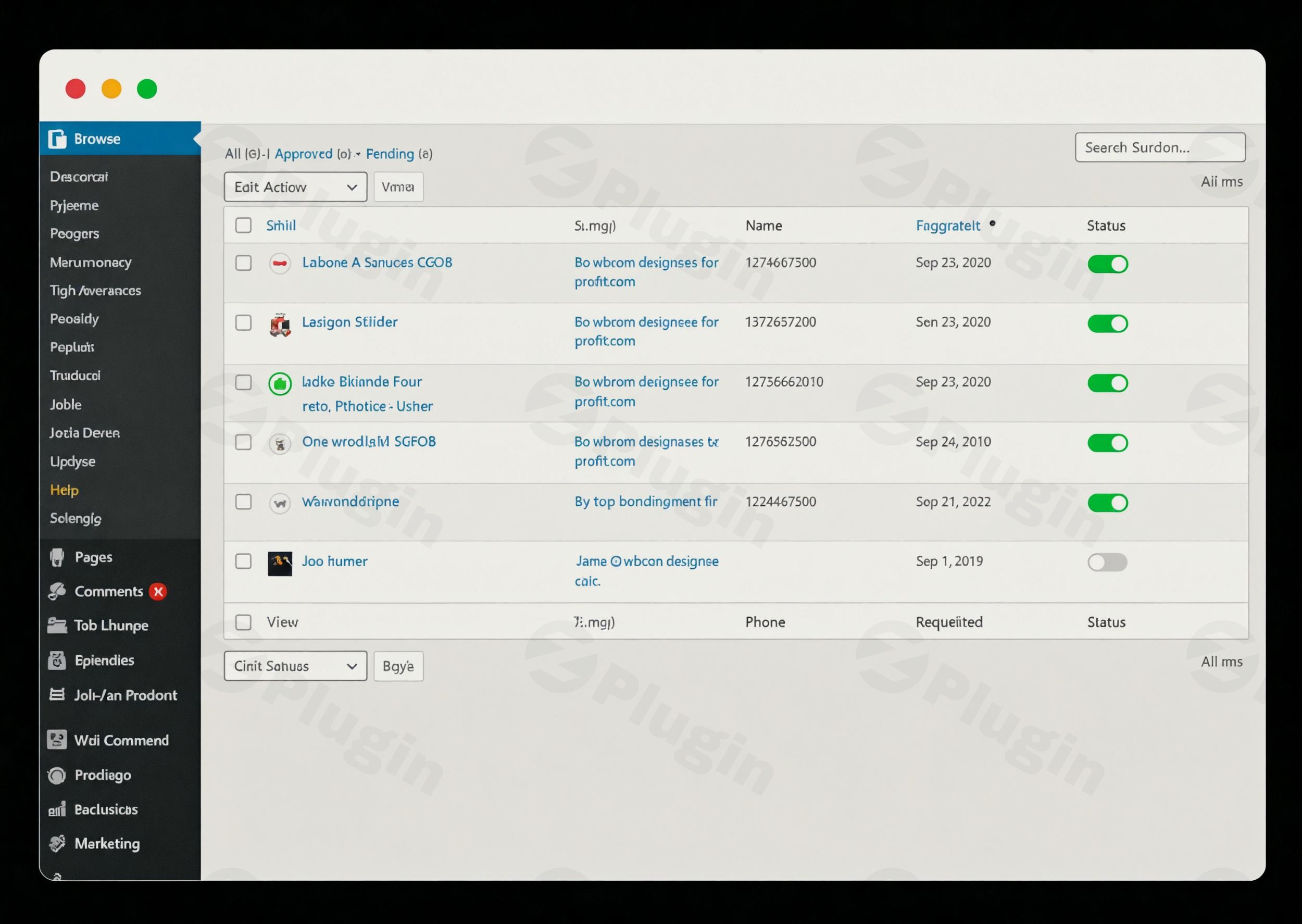1302x924 pixels.
Task: Click the Jame wbcon designee link
Action: tap(647, 571)
